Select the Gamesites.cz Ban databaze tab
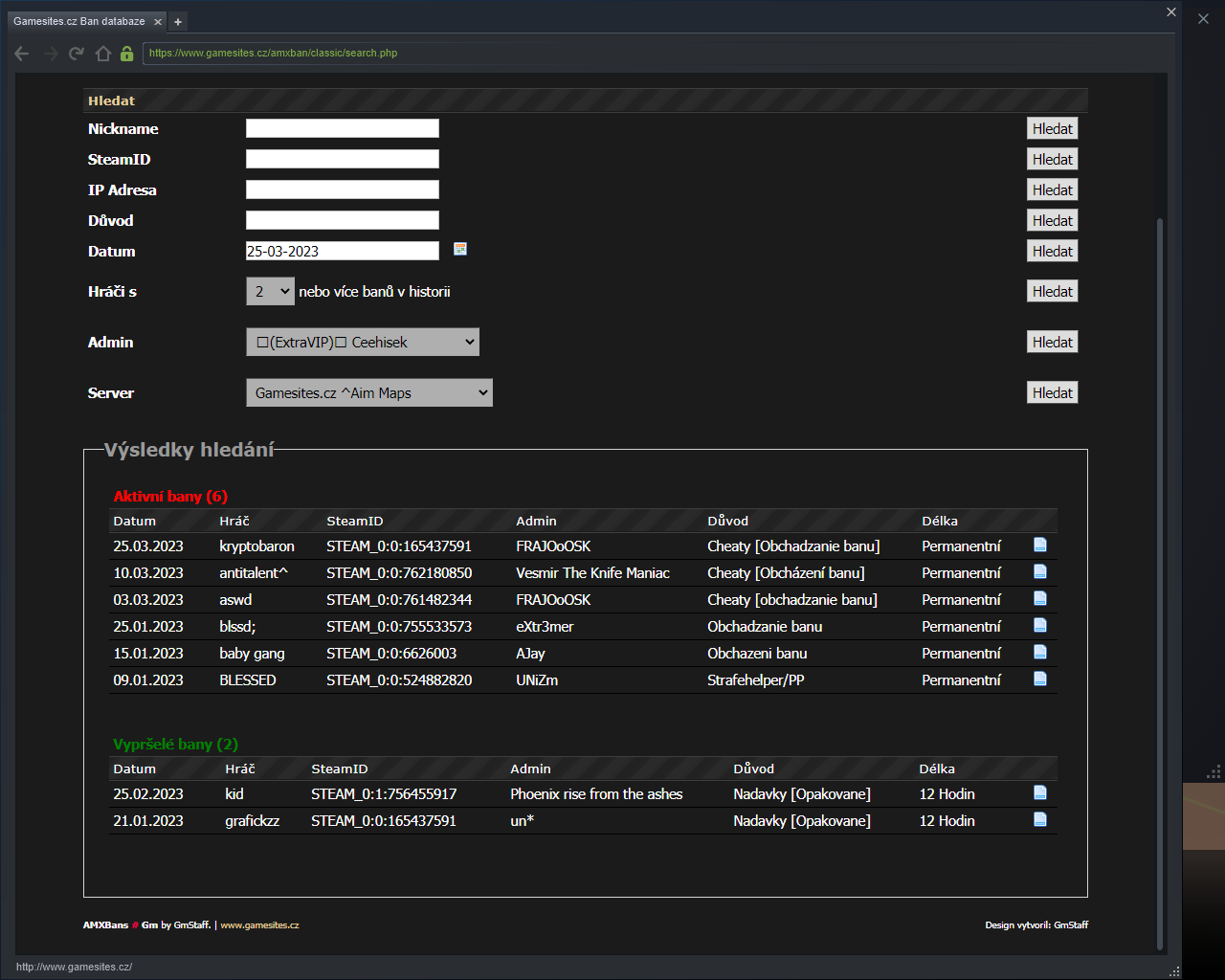The width and height of the screenshot is (1225, 980). 79,21
